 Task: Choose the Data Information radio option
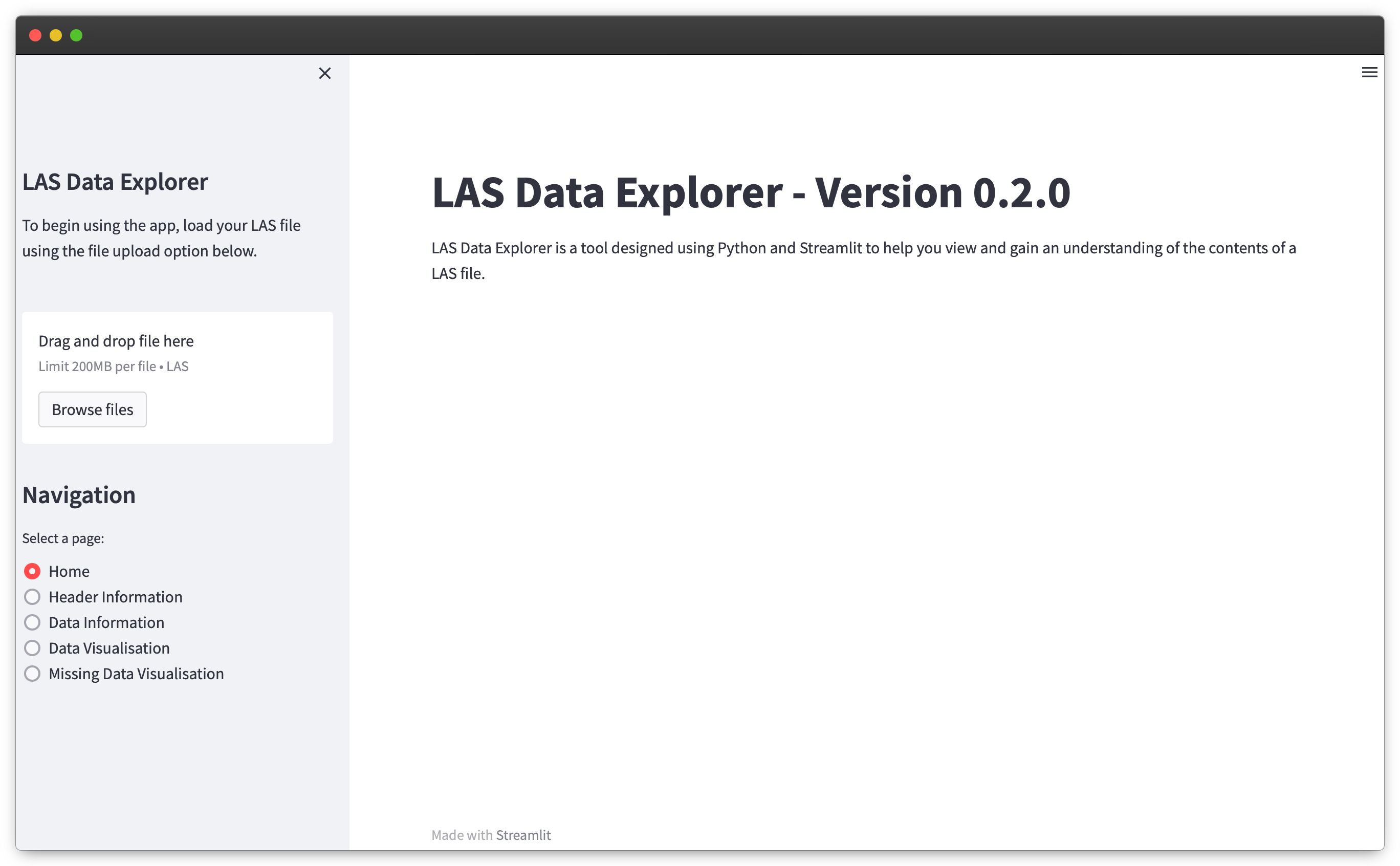point(33,622)
